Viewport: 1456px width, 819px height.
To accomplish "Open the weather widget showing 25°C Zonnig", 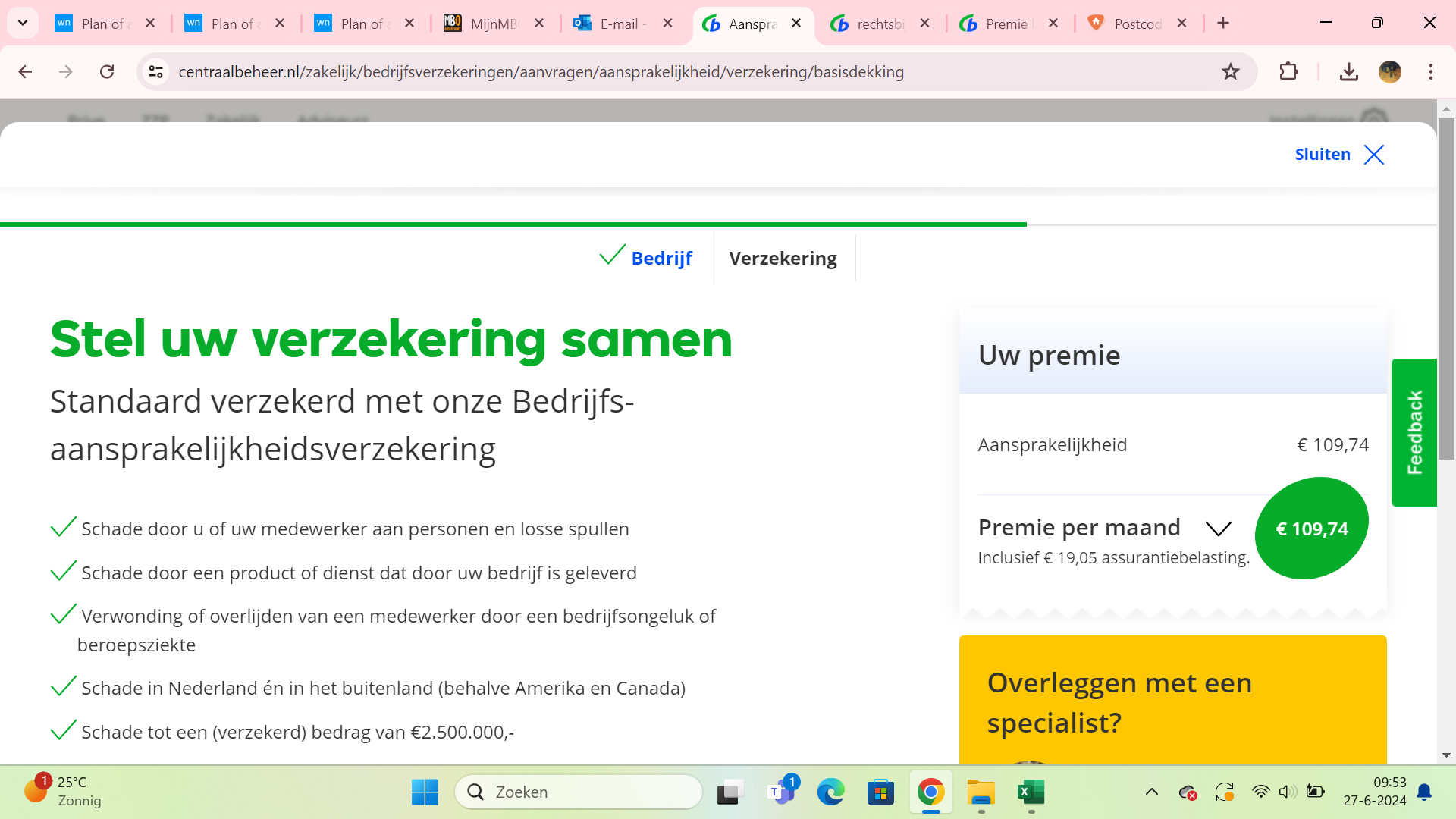I will point(62,792).
